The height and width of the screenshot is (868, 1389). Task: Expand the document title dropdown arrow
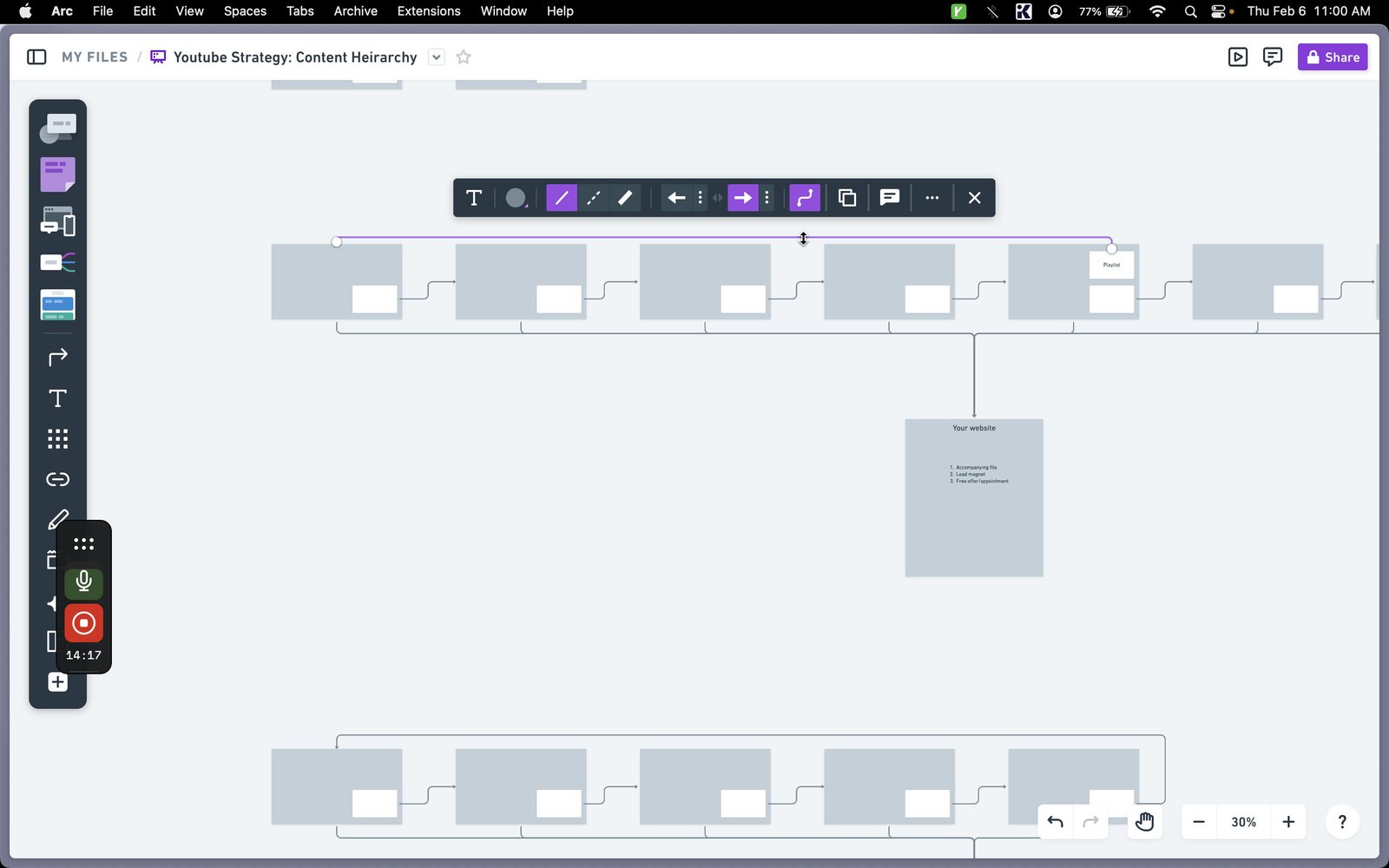(x=437, y=57)
